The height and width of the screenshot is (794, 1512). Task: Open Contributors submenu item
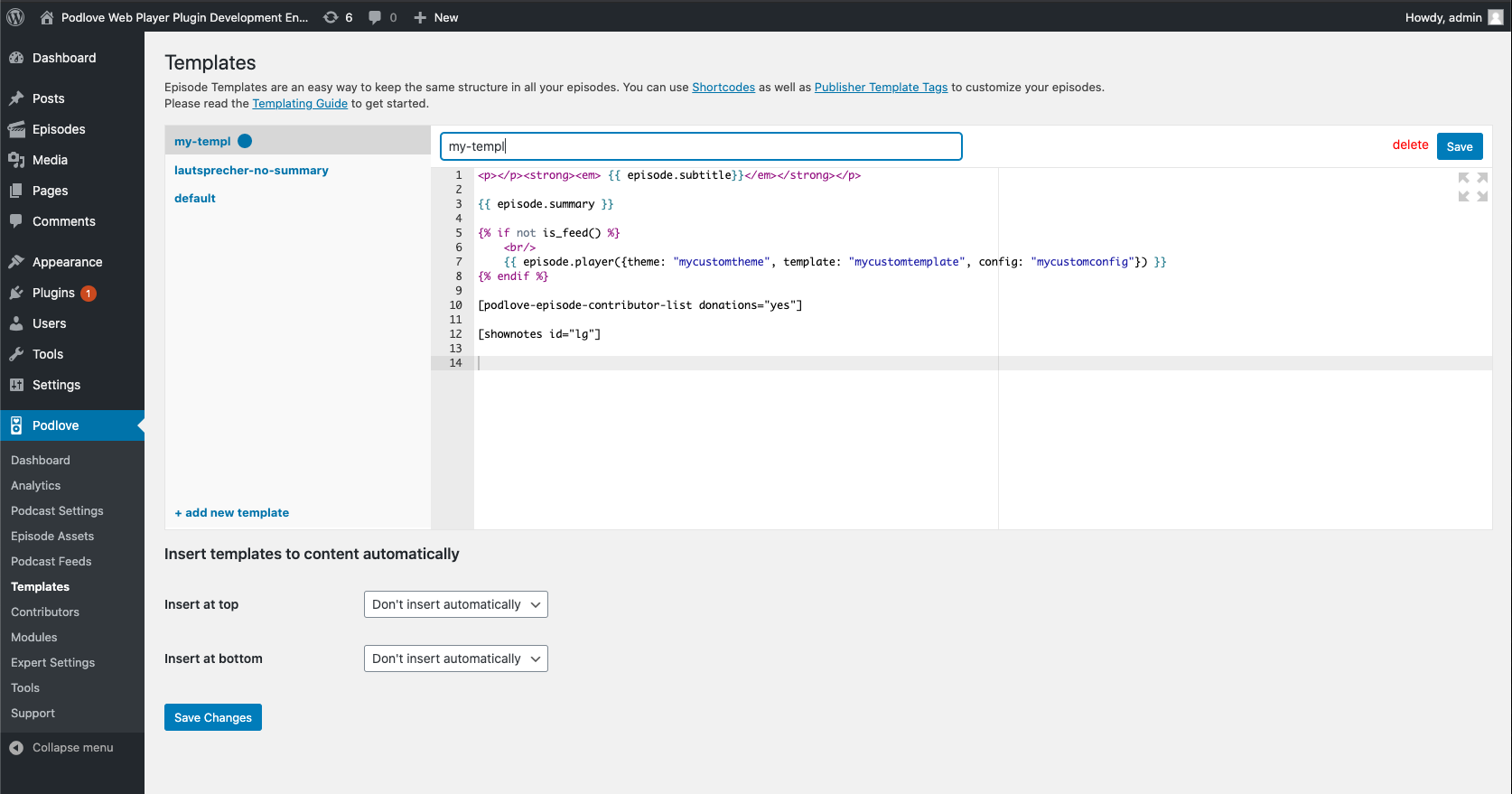pyautogui.click(x=45, y=612)
